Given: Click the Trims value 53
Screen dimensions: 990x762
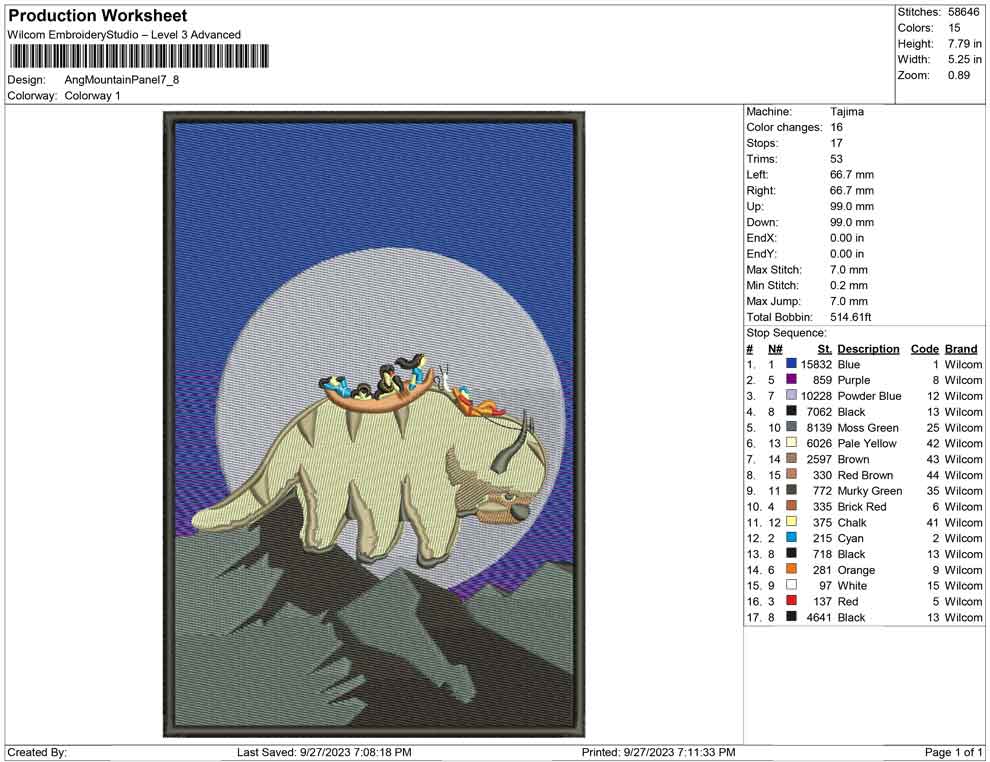Looking at the screenshot, I should coord(837,158).
